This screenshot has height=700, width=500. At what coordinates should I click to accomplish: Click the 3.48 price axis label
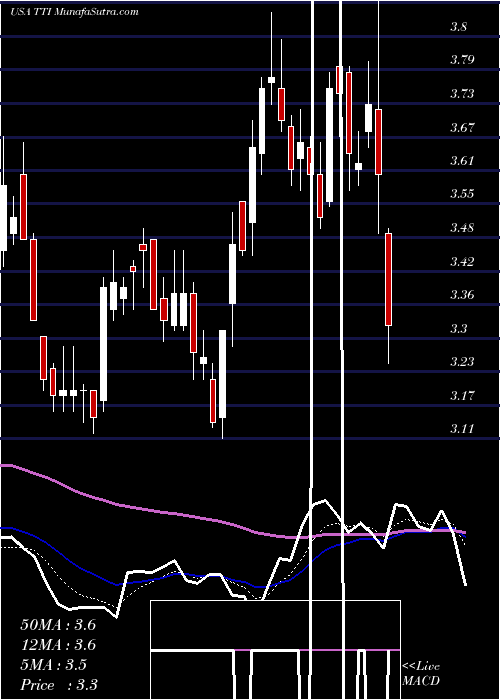(462, 228)
